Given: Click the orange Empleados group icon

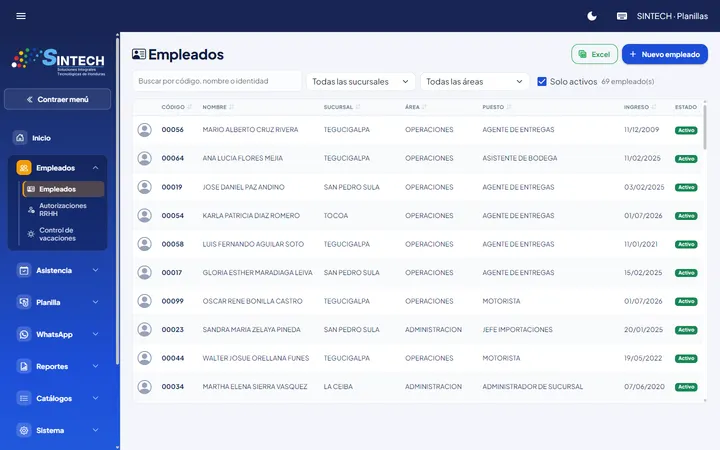Looking at the screenshot, I should [x=23, y=168].
